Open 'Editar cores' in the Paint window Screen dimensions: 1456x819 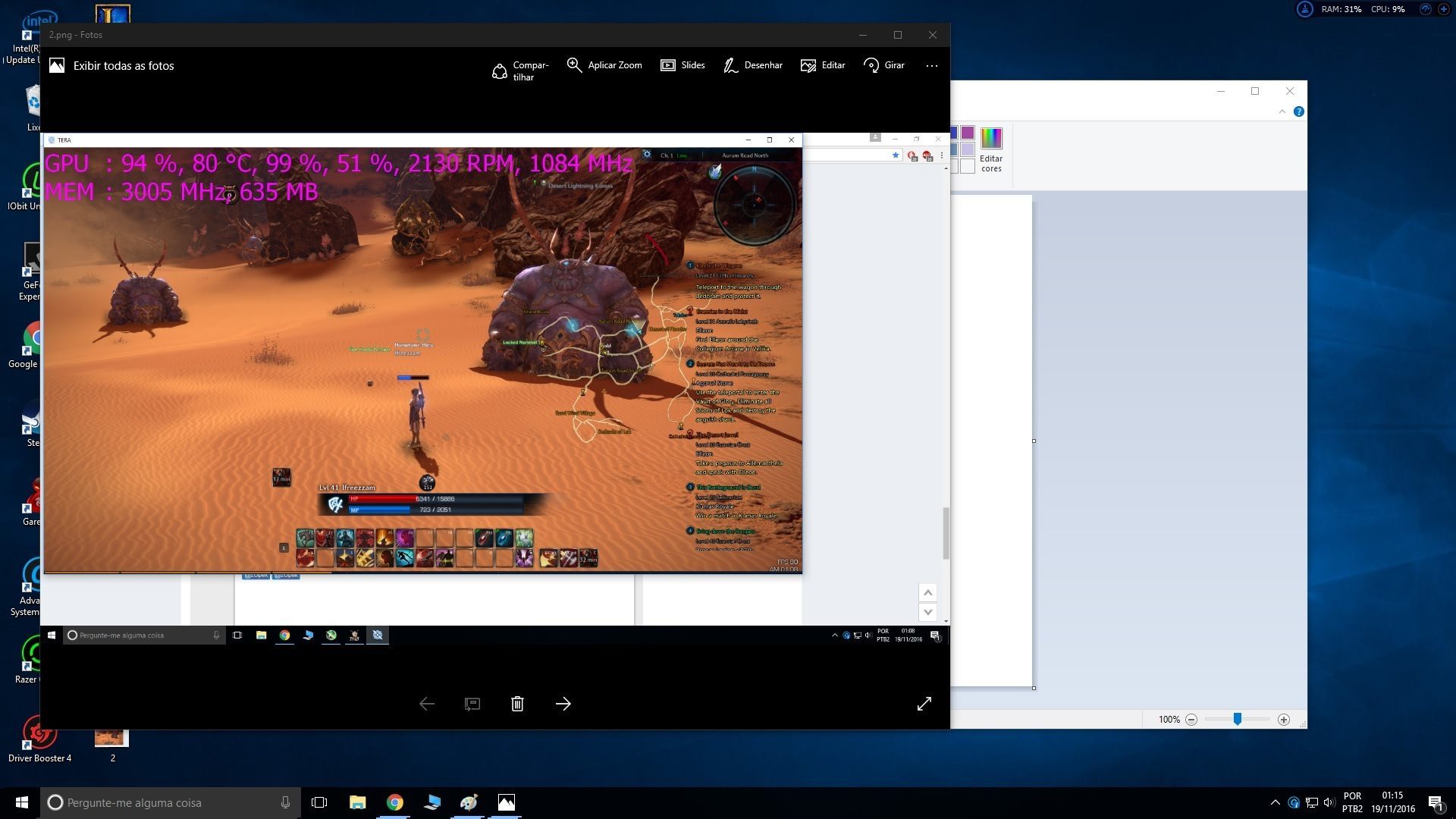991,150
